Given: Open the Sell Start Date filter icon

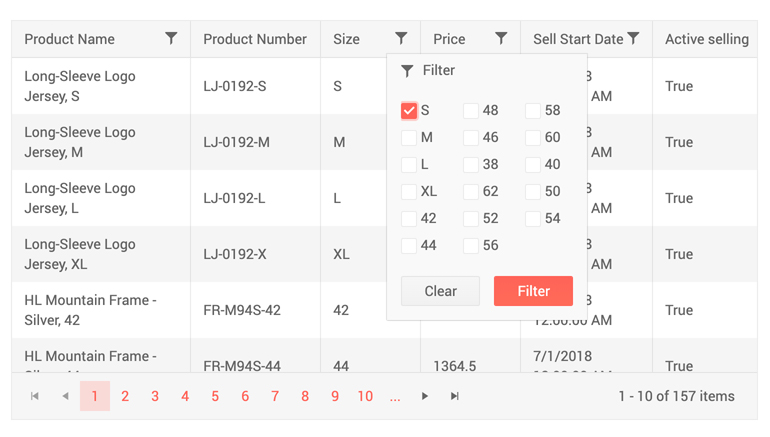Looking at the screenshot, I should point(634,38).
